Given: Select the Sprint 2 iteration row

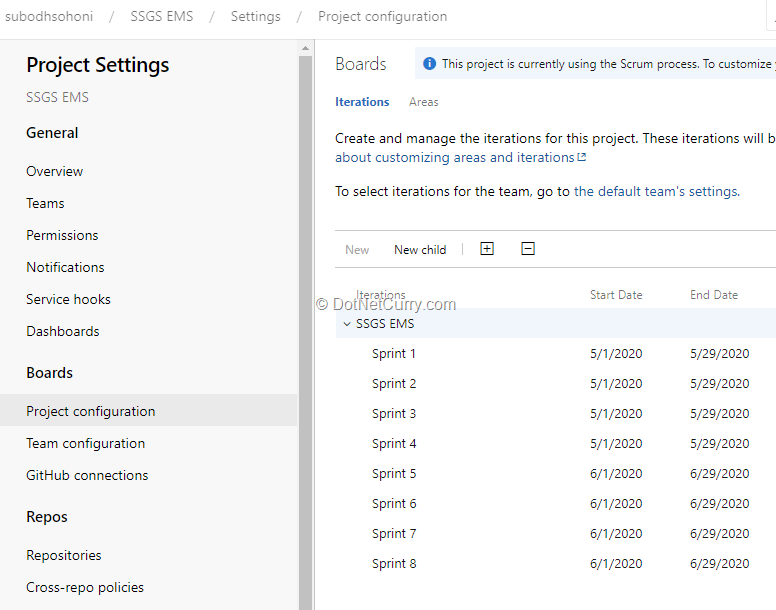Looking at the screenshot, I should (556, 384).
